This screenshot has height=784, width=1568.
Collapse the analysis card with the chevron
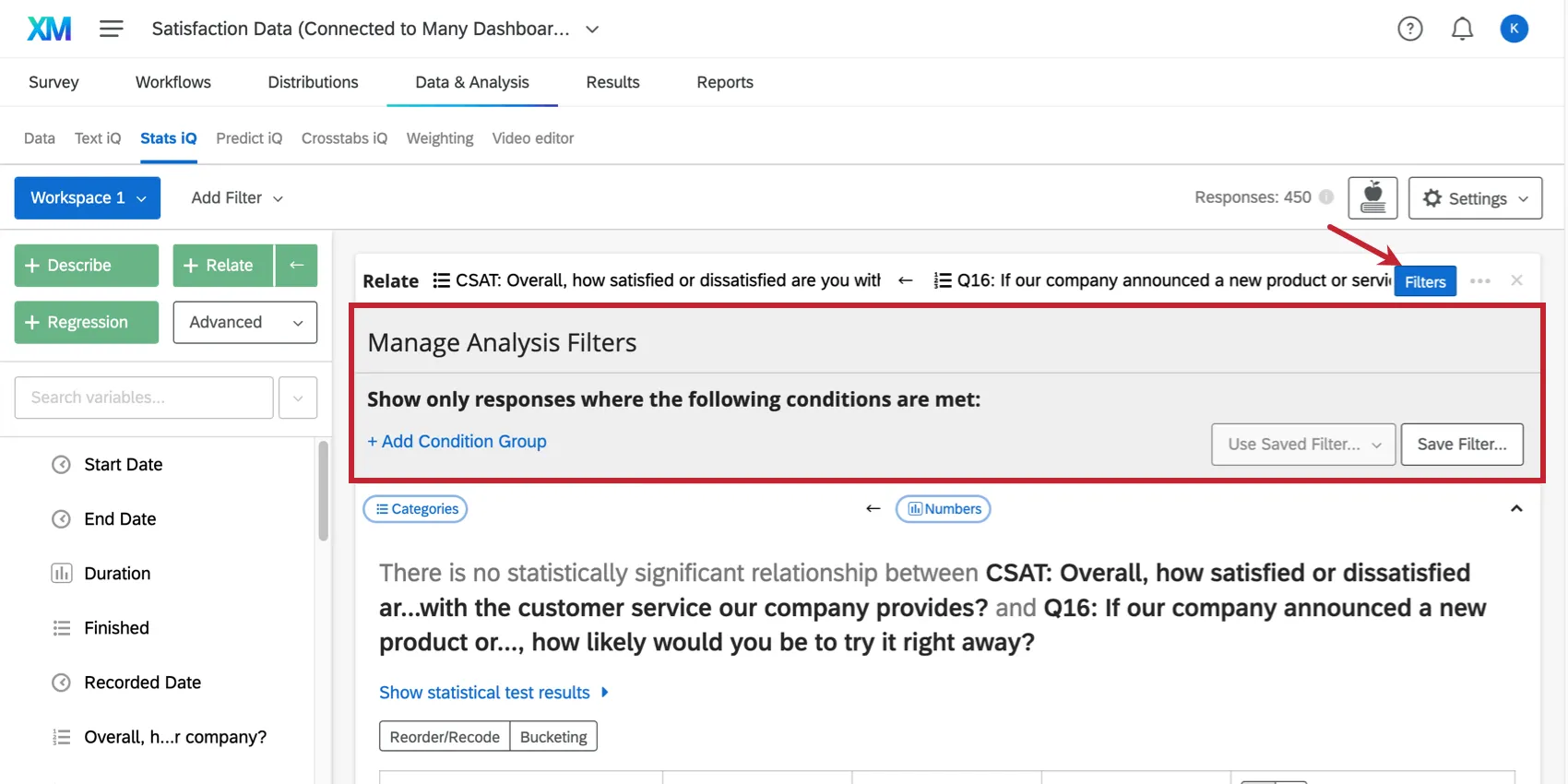(1515, 508)
